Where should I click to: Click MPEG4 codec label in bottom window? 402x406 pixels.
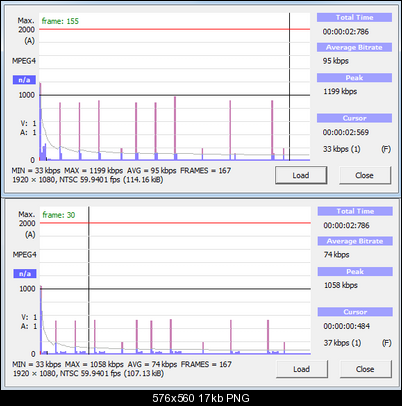coord(25,255)
